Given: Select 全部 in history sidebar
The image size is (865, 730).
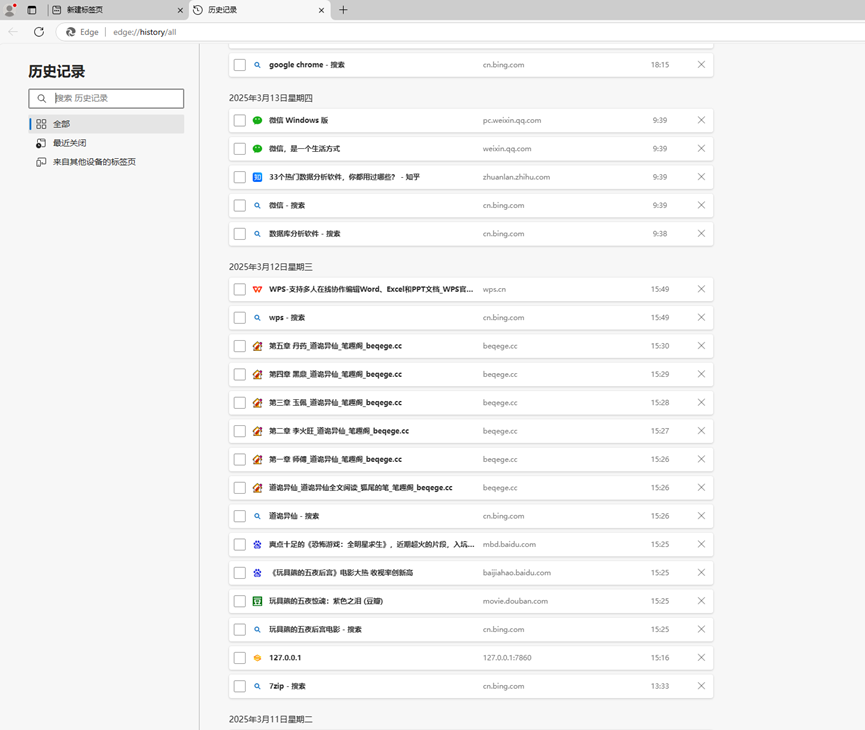Looking at the screenshot, I should pos(106,124).
